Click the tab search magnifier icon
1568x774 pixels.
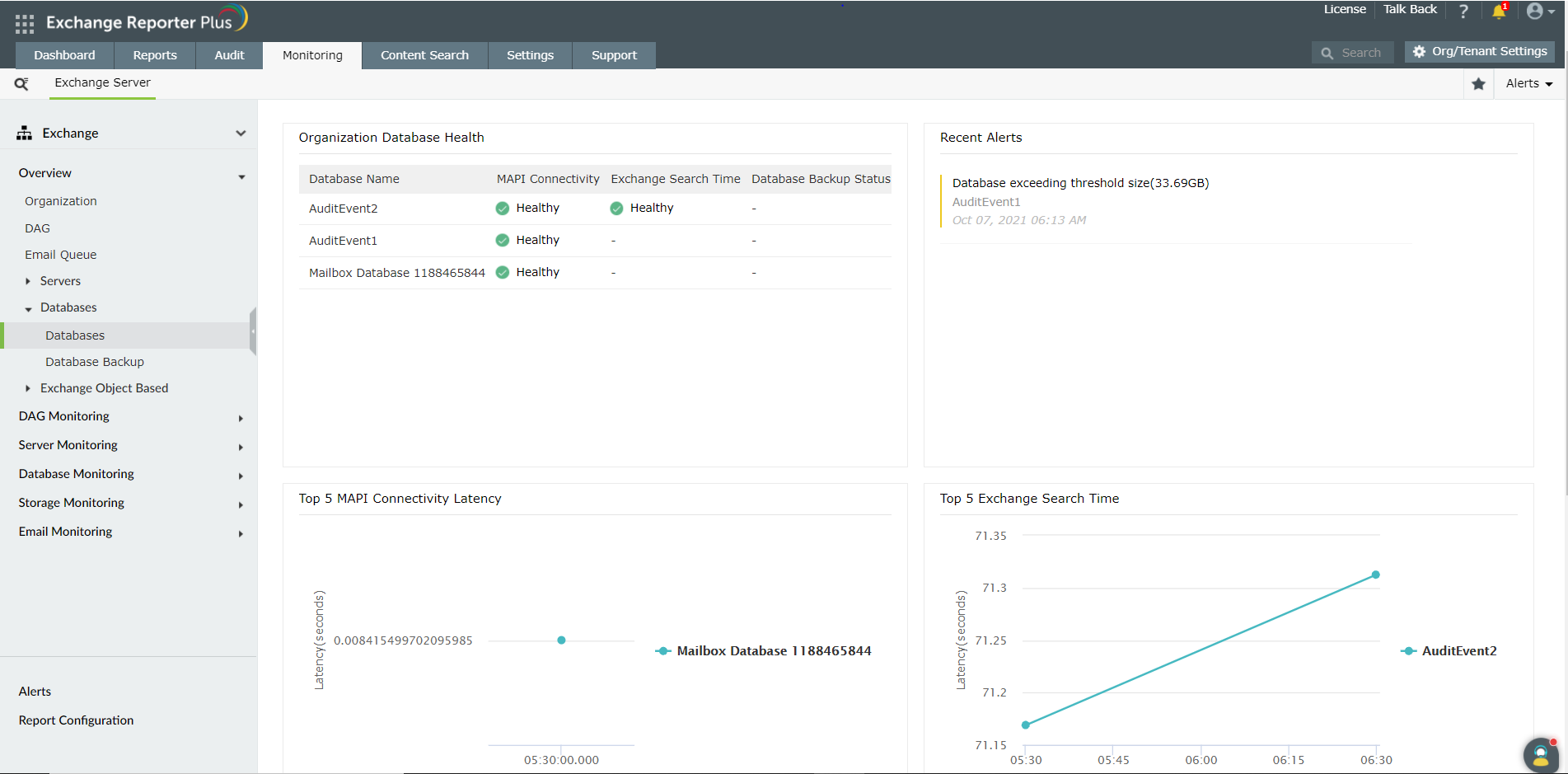[20, 83]
